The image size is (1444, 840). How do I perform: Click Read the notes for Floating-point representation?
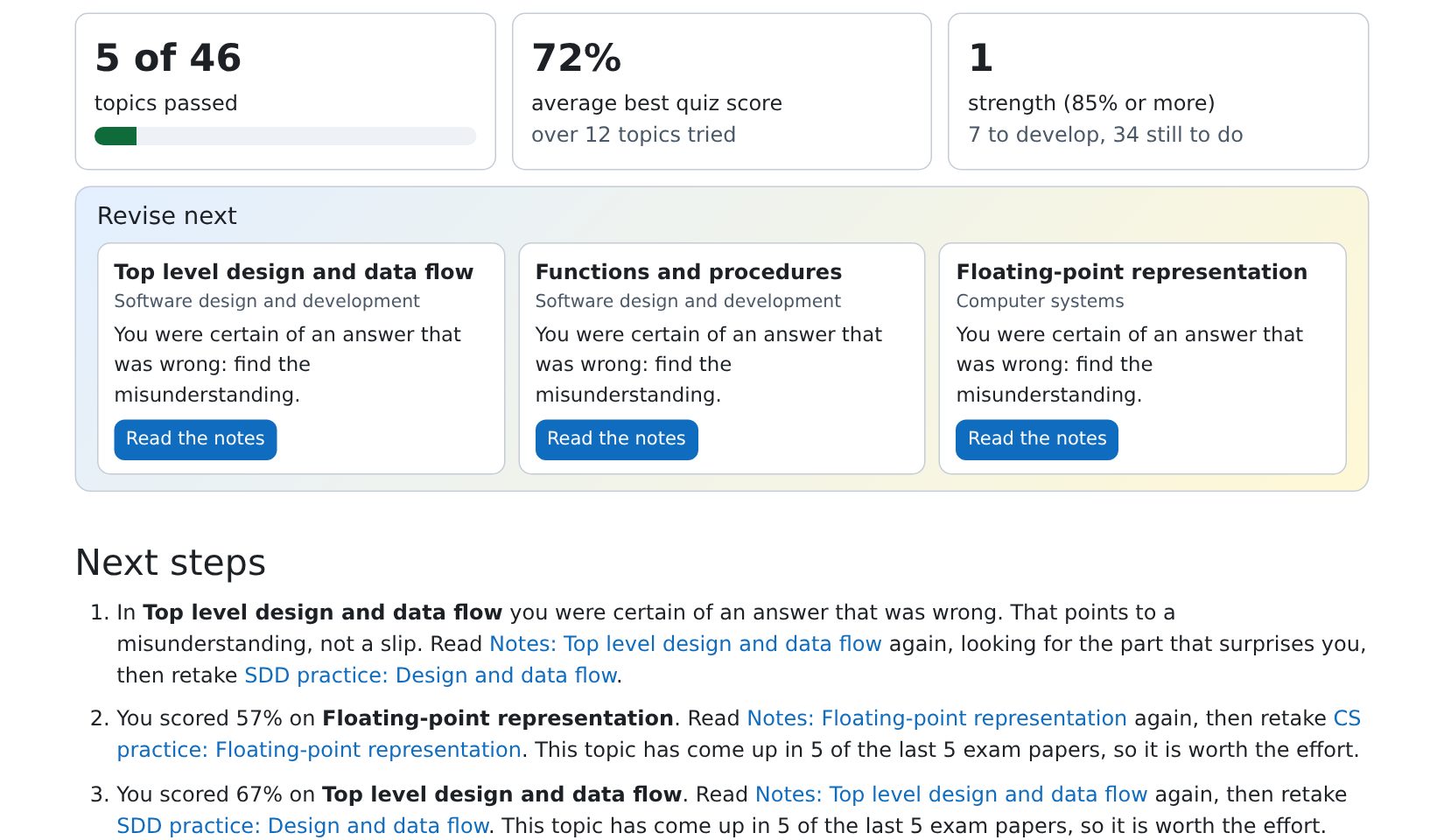tap(1037, 439)
